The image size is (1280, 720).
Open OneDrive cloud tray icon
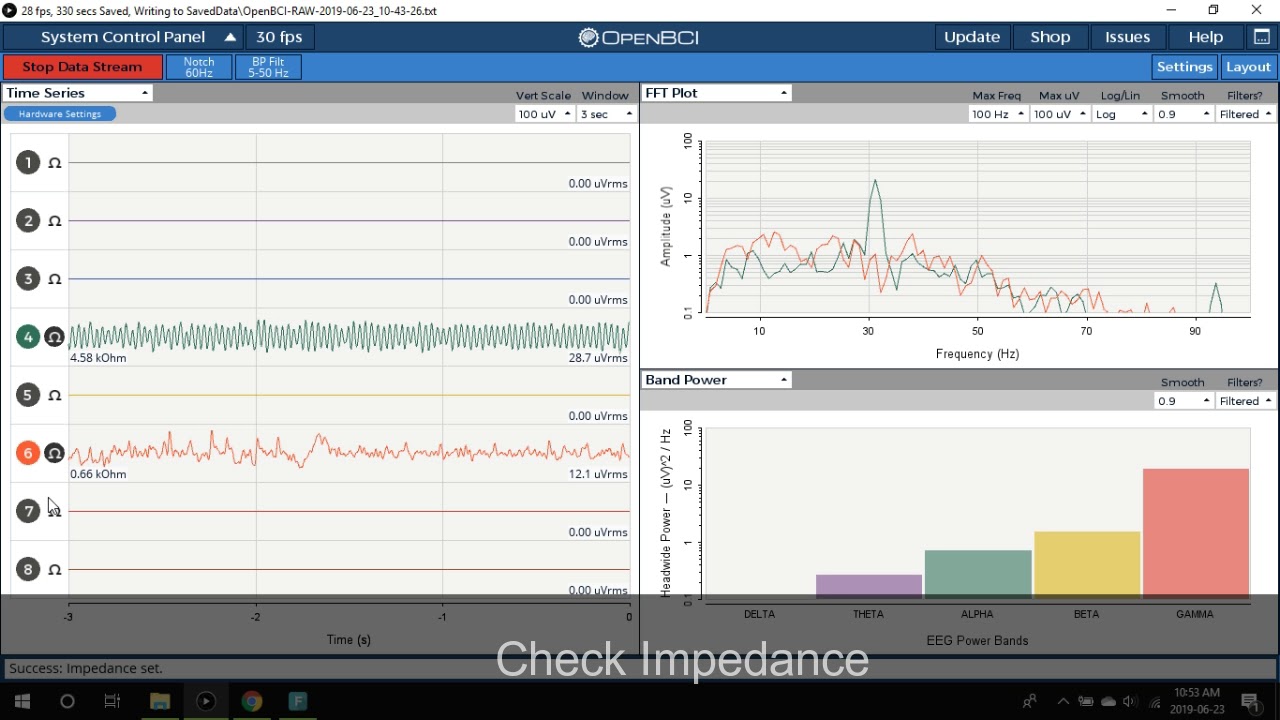(x=1108, y=701)
